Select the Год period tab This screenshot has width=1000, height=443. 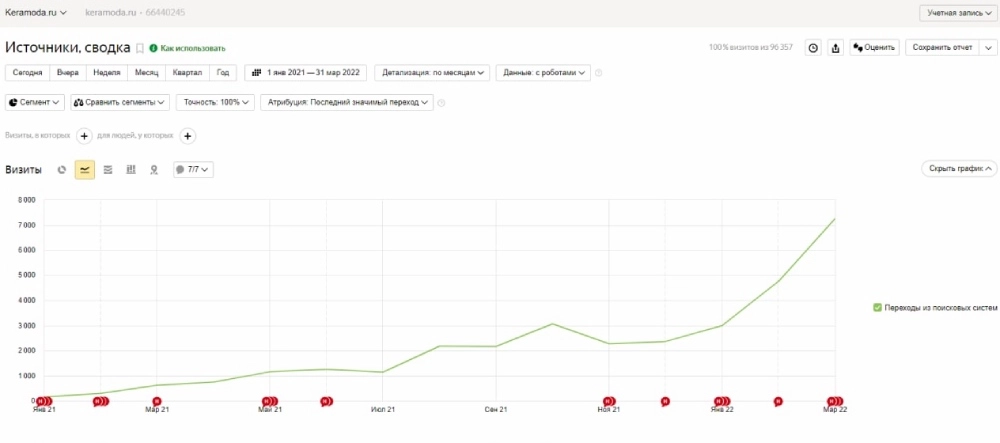coord(223,73)
